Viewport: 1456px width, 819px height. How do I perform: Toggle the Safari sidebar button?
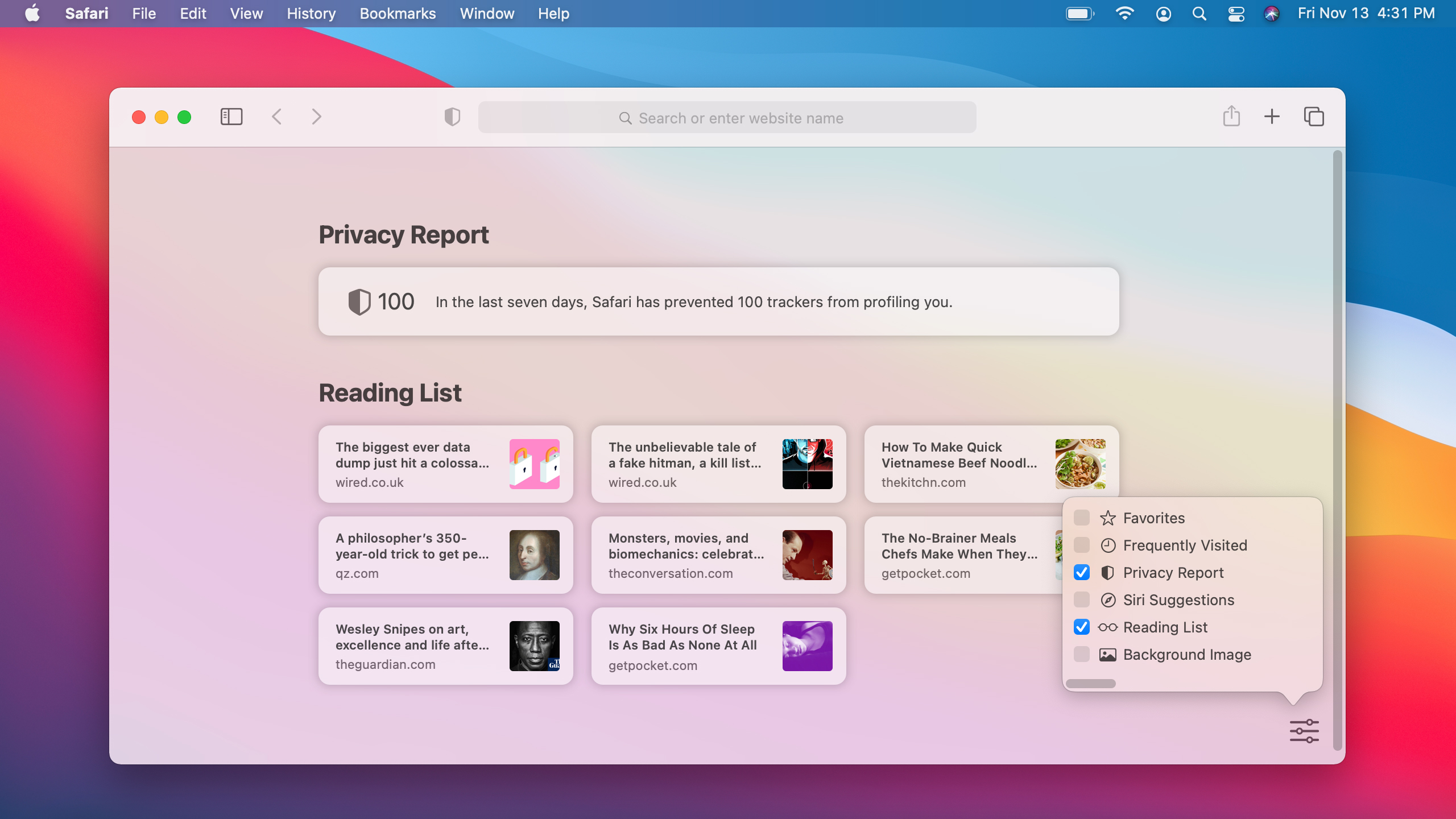[231, 117]
